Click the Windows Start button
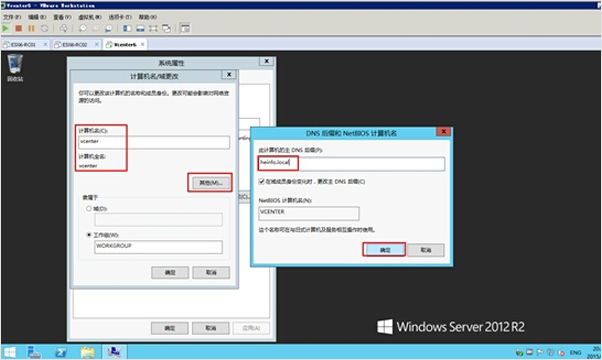Image resolution: width=602 pixels, height=360 pixels. [x=10, y=352]
